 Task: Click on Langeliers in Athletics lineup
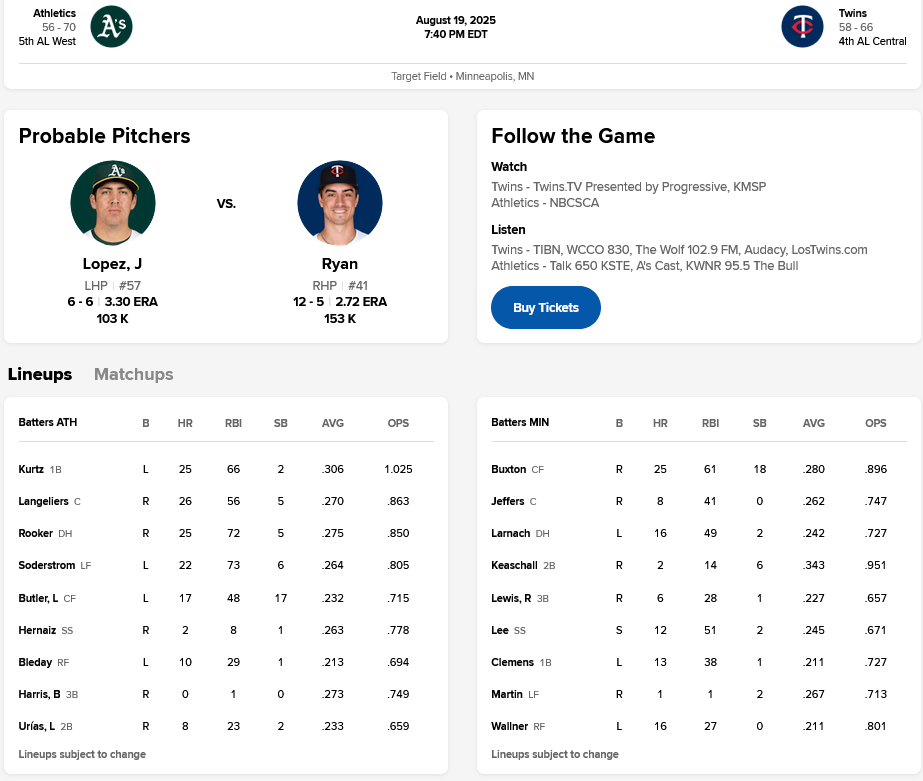[x=44, y=501]
